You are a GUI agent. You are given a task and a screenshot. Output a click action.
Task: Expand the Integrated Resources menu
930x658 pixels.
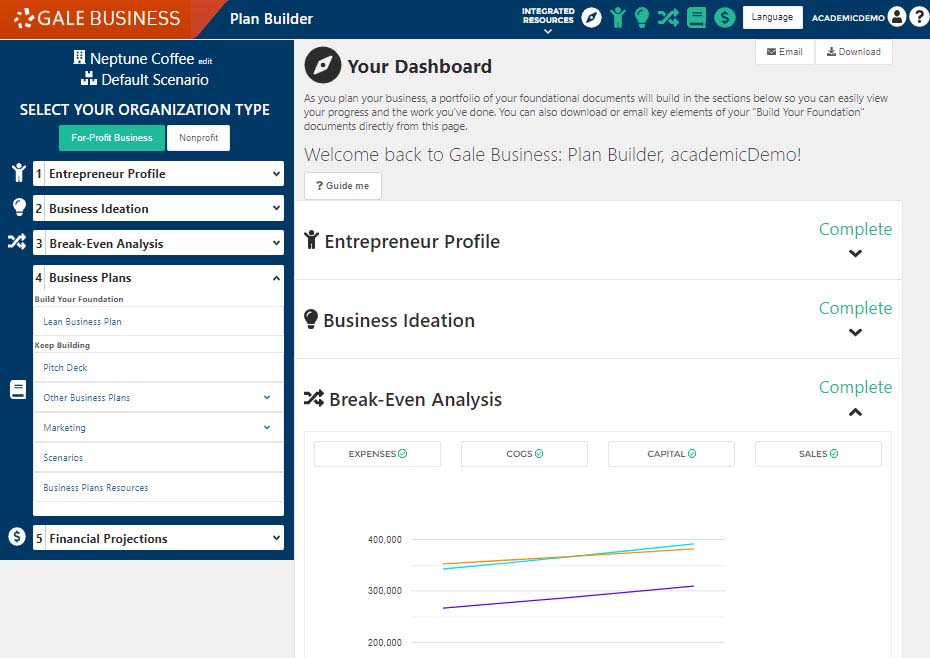(x=548, y=20)
